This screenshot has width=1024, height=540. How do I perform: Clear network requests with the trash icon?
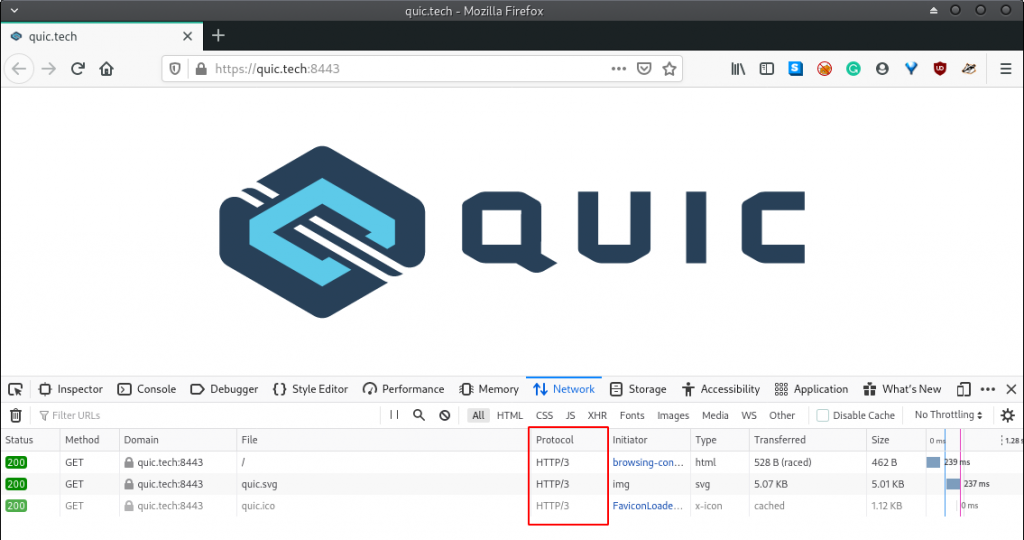coord(16,415)
